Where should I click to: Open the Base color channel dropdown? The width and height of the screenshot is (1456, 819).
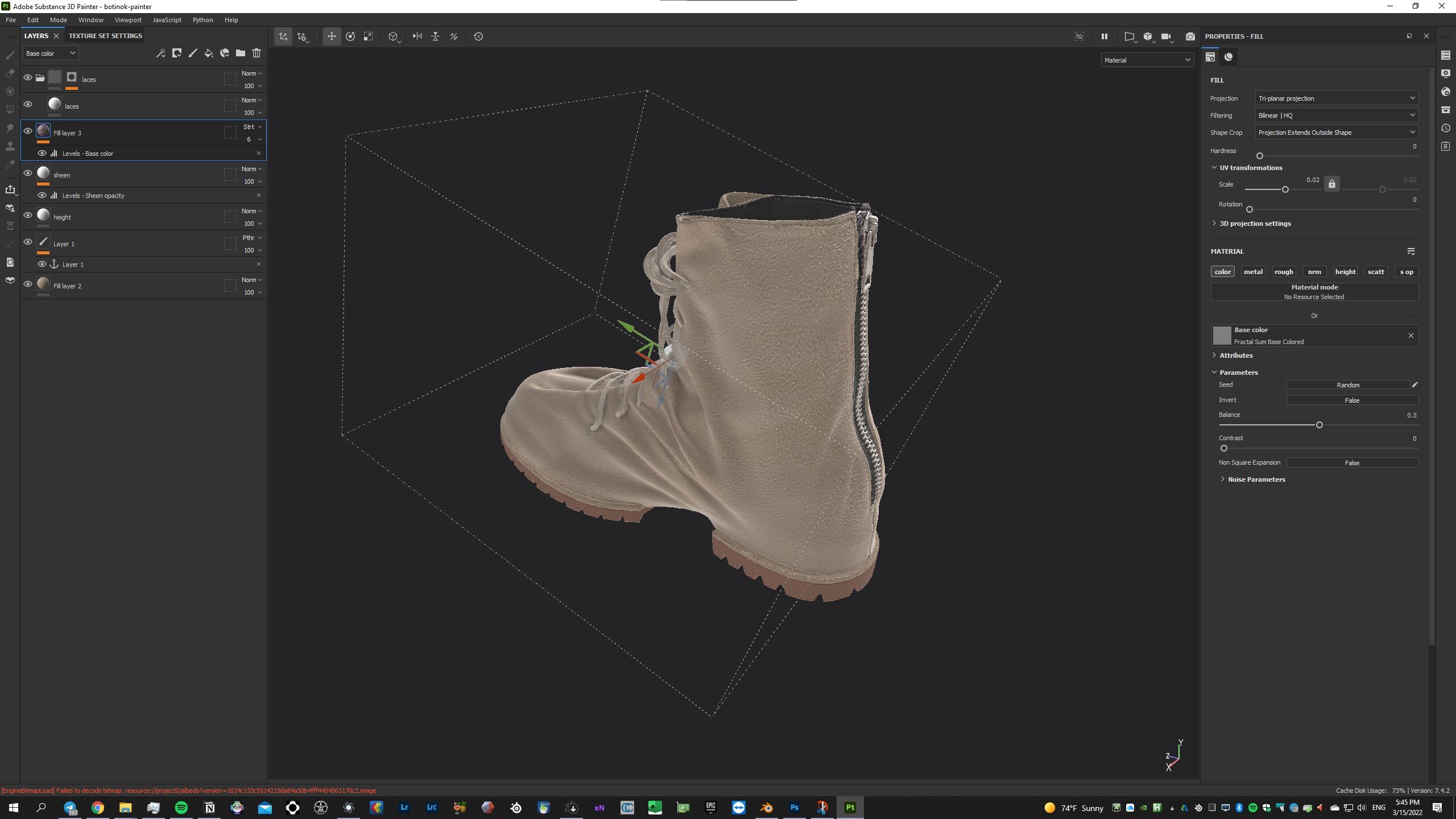51,53
